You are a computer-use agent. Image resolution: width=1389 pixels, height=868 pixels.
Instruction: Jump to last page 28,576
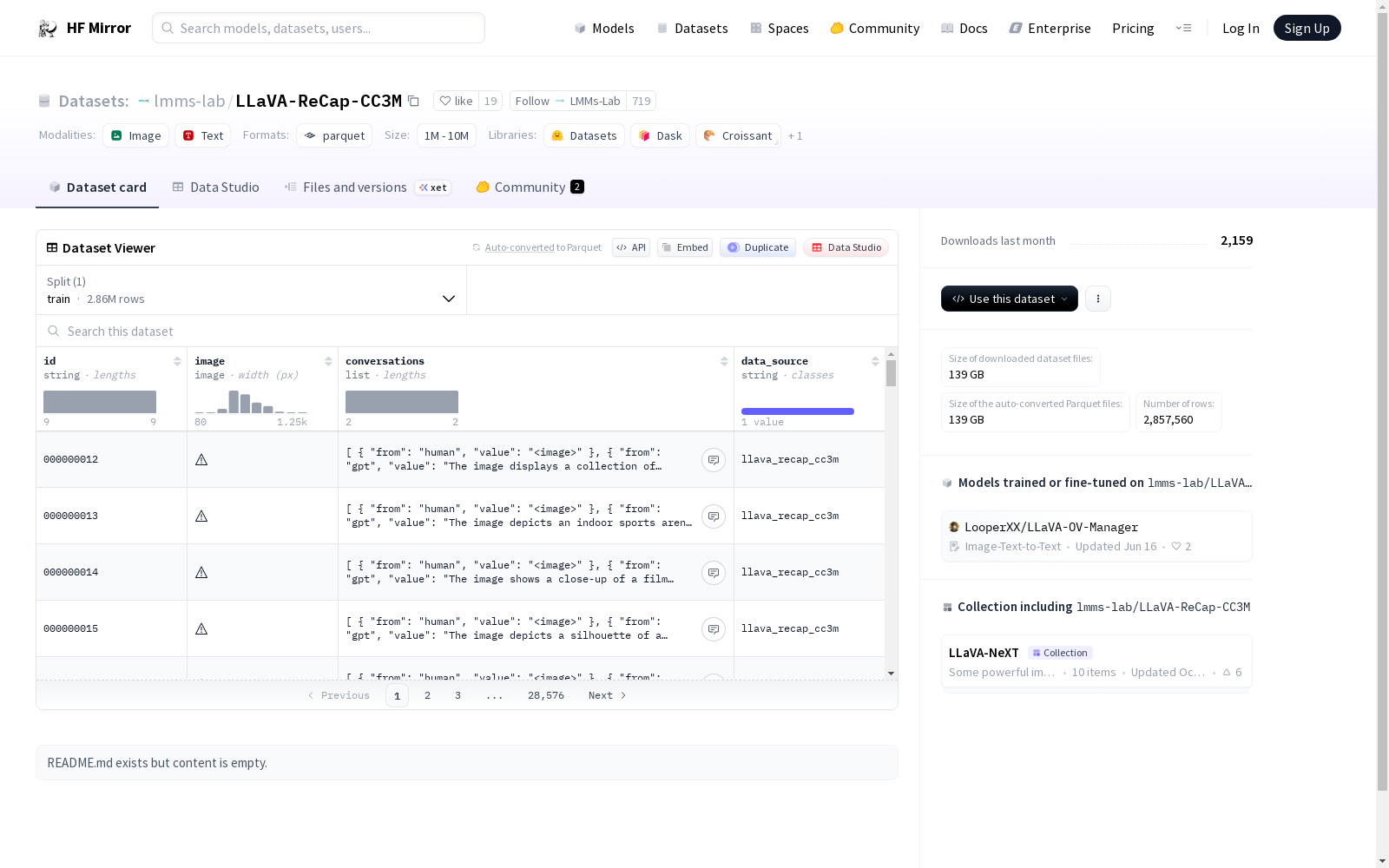pyautogui.click(x=546, y=696)
